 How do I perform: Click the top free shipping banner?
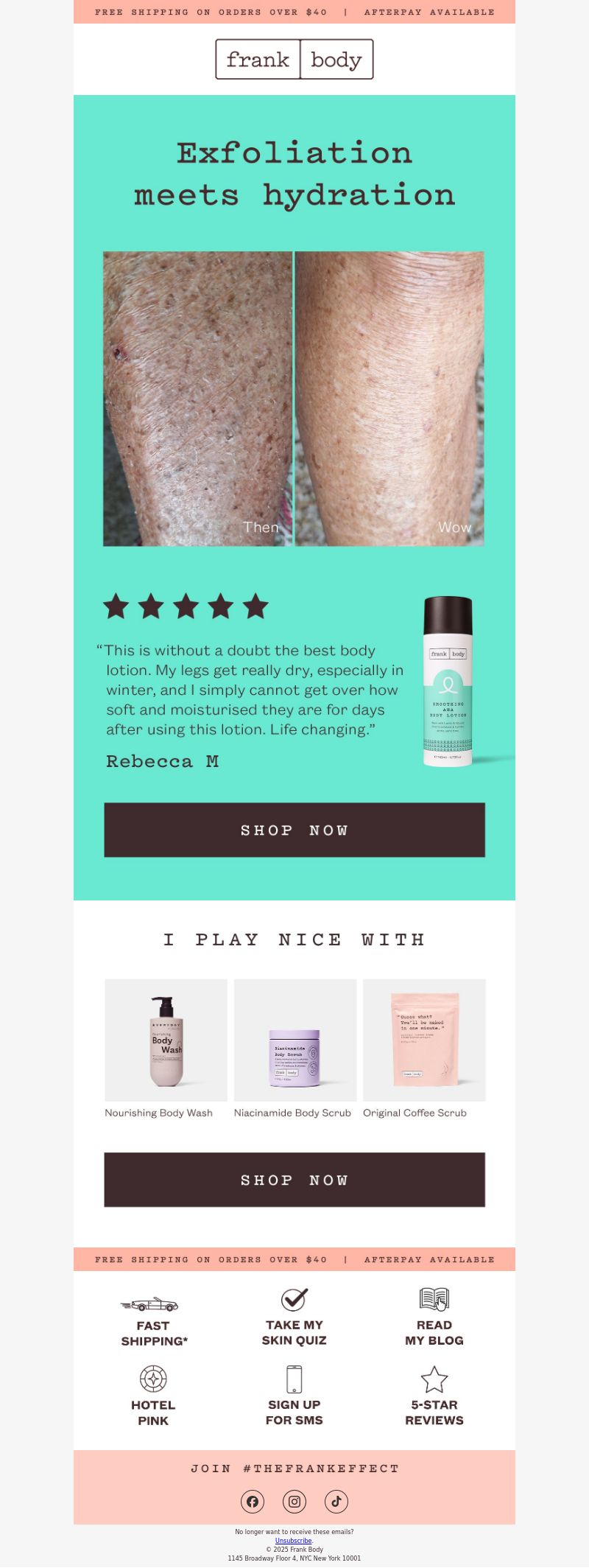(x=294, y=12)
